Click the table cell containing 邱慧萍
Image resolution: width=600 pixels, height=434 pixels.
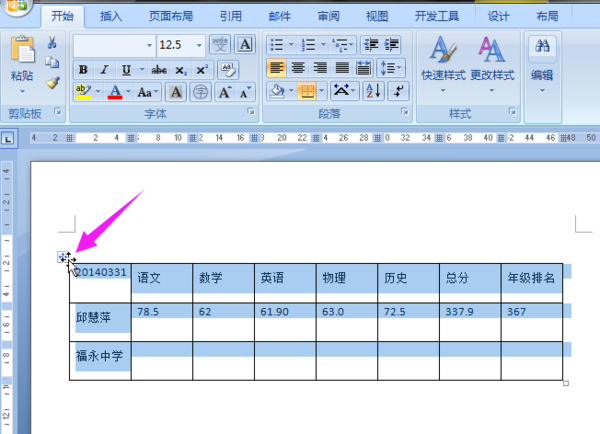point(100,319)
